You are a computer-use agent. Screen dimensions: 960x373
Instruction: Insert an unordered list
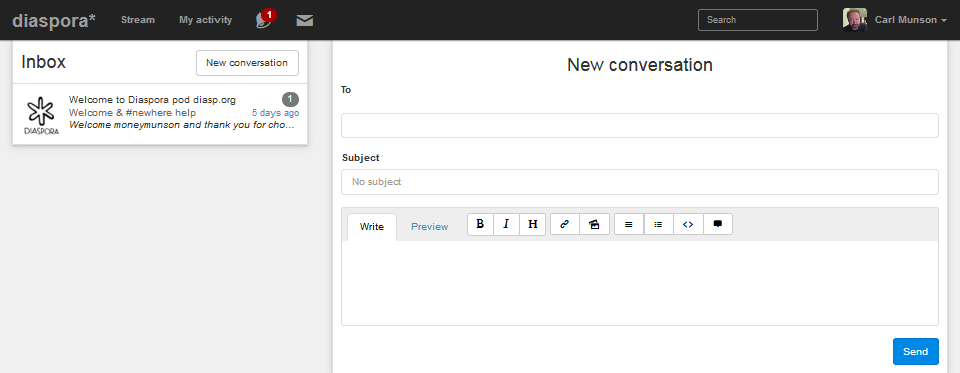point(629,224)
